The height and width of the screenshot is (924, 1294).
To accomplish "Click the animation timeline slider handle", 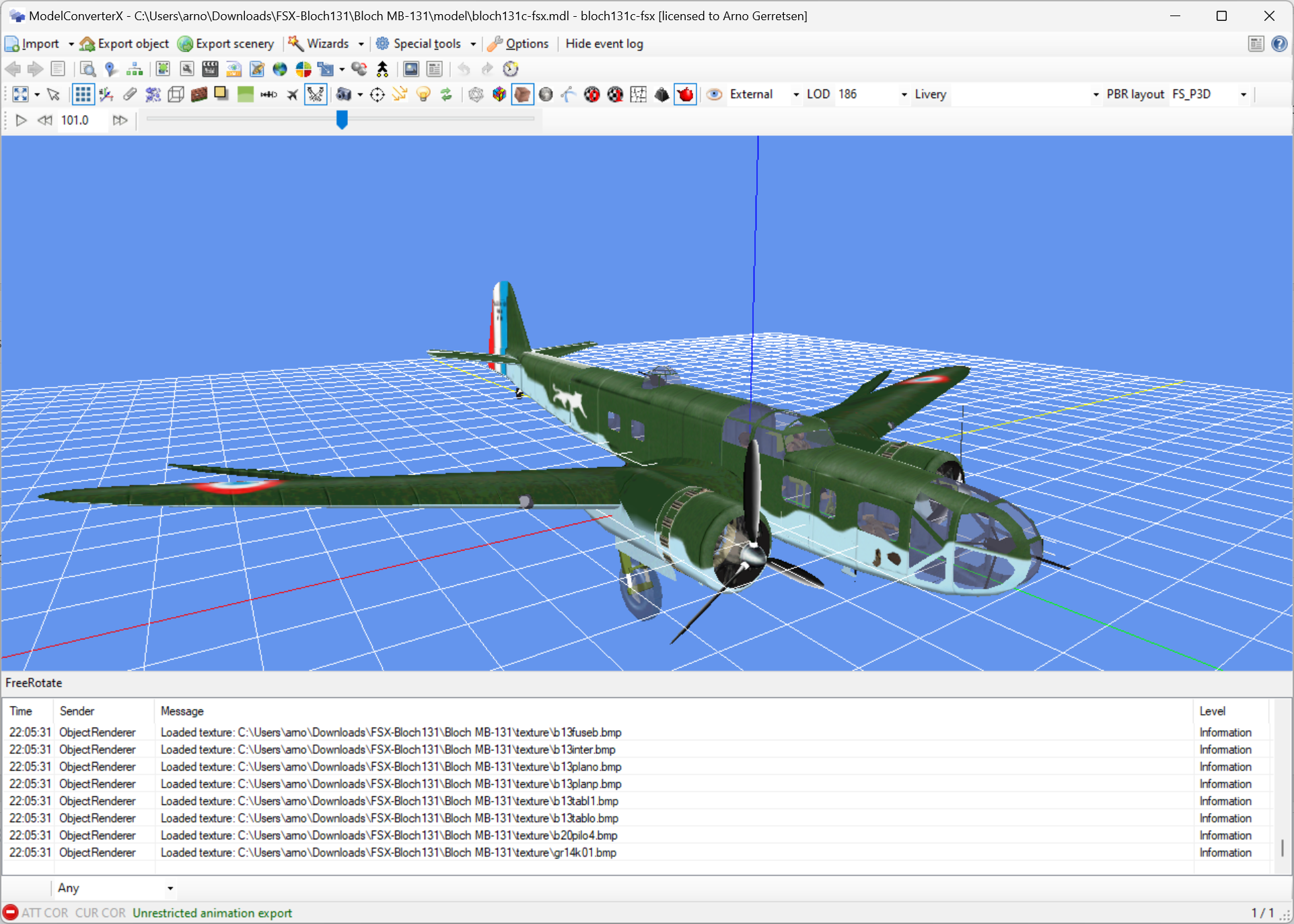I will (342, 120).
